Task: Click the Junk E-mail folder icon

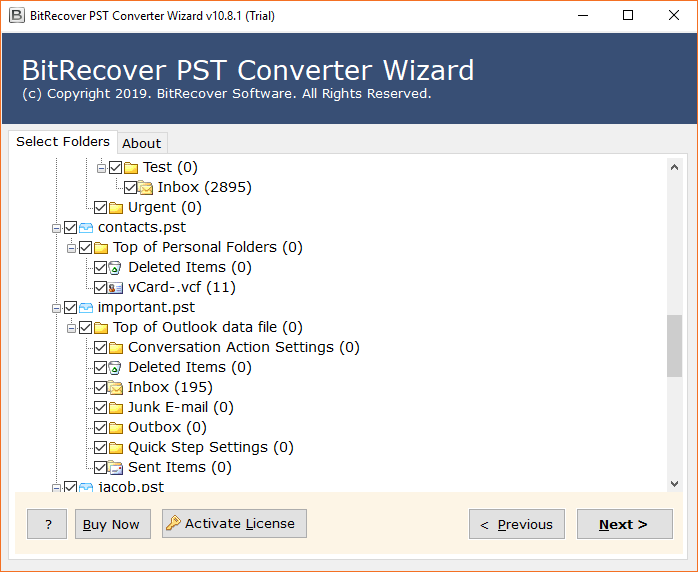Action: click(x=116, y=408)
